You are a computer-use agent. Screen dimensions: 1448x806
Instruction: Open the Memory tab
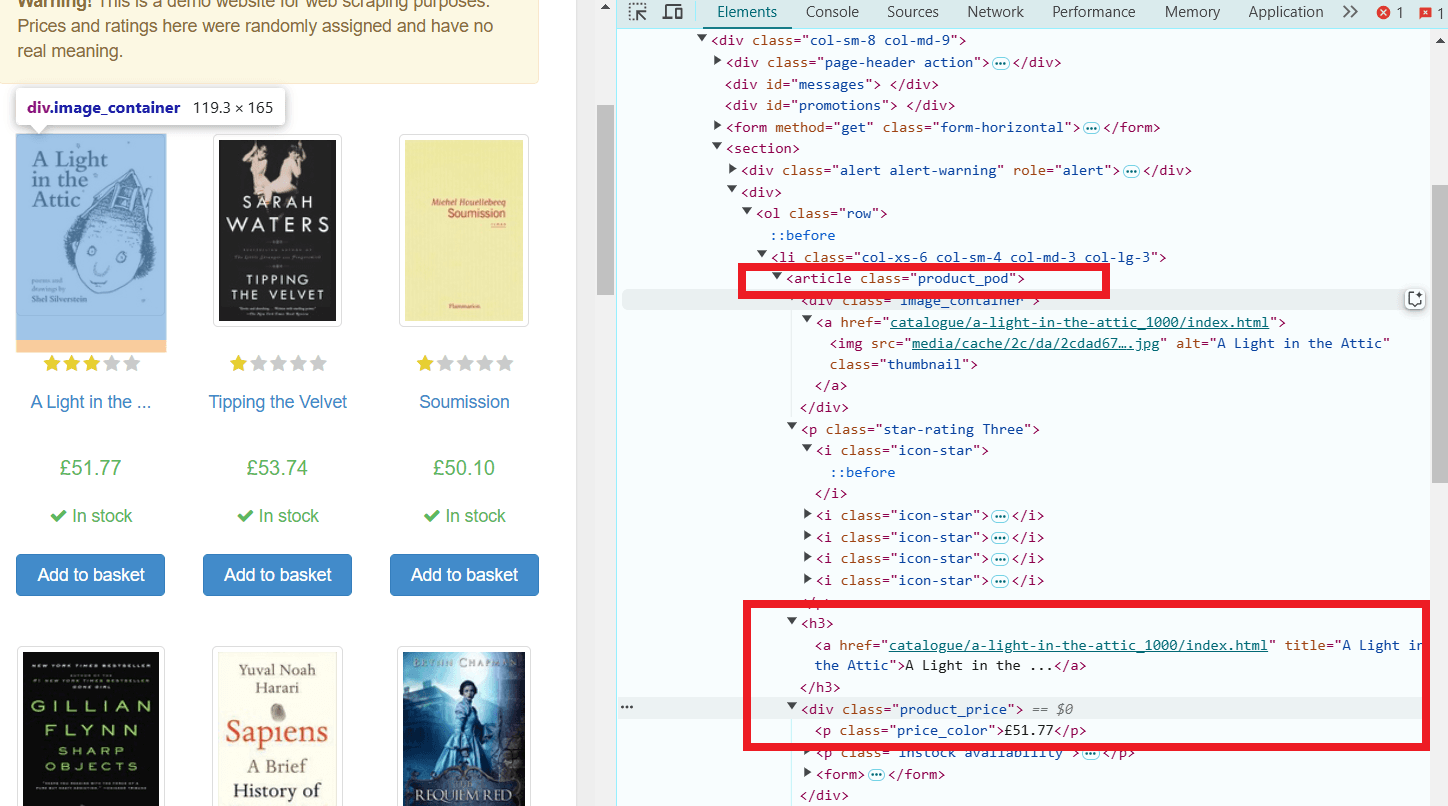pyautogui.click(x=1192, y=12)
